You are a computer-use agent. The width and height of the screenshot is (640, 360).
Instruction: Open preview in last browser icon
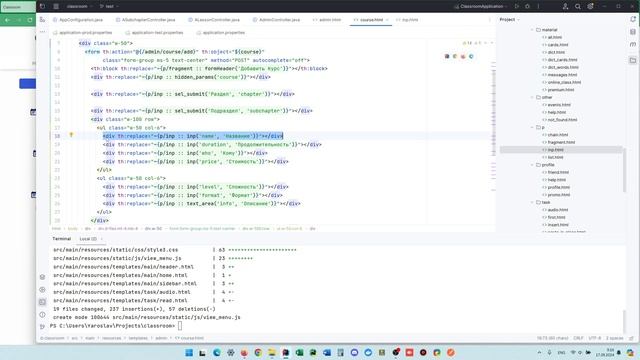coord(471,56)
